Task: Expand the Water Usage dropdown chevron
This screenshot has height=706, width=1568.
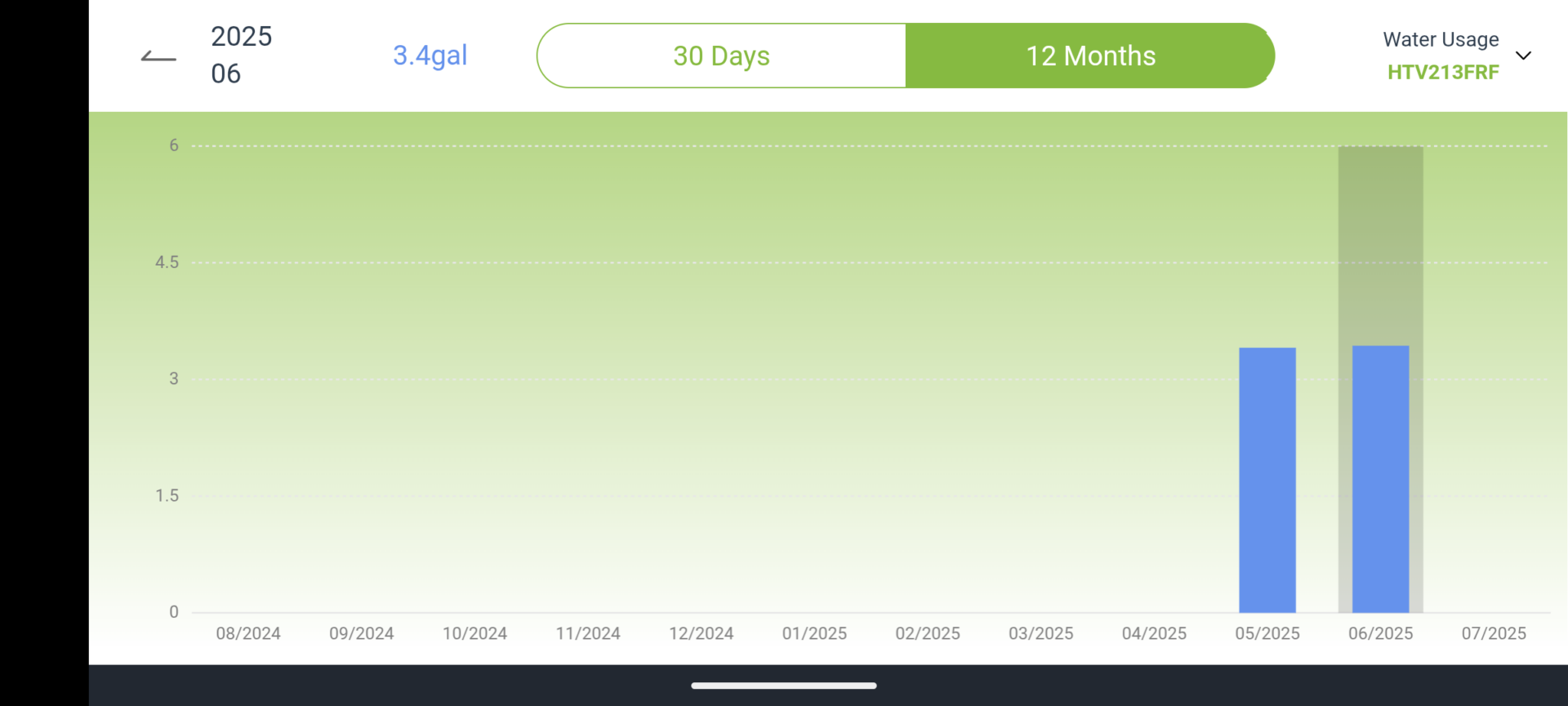Action: pyautogui.click(x=1523, y=56)
